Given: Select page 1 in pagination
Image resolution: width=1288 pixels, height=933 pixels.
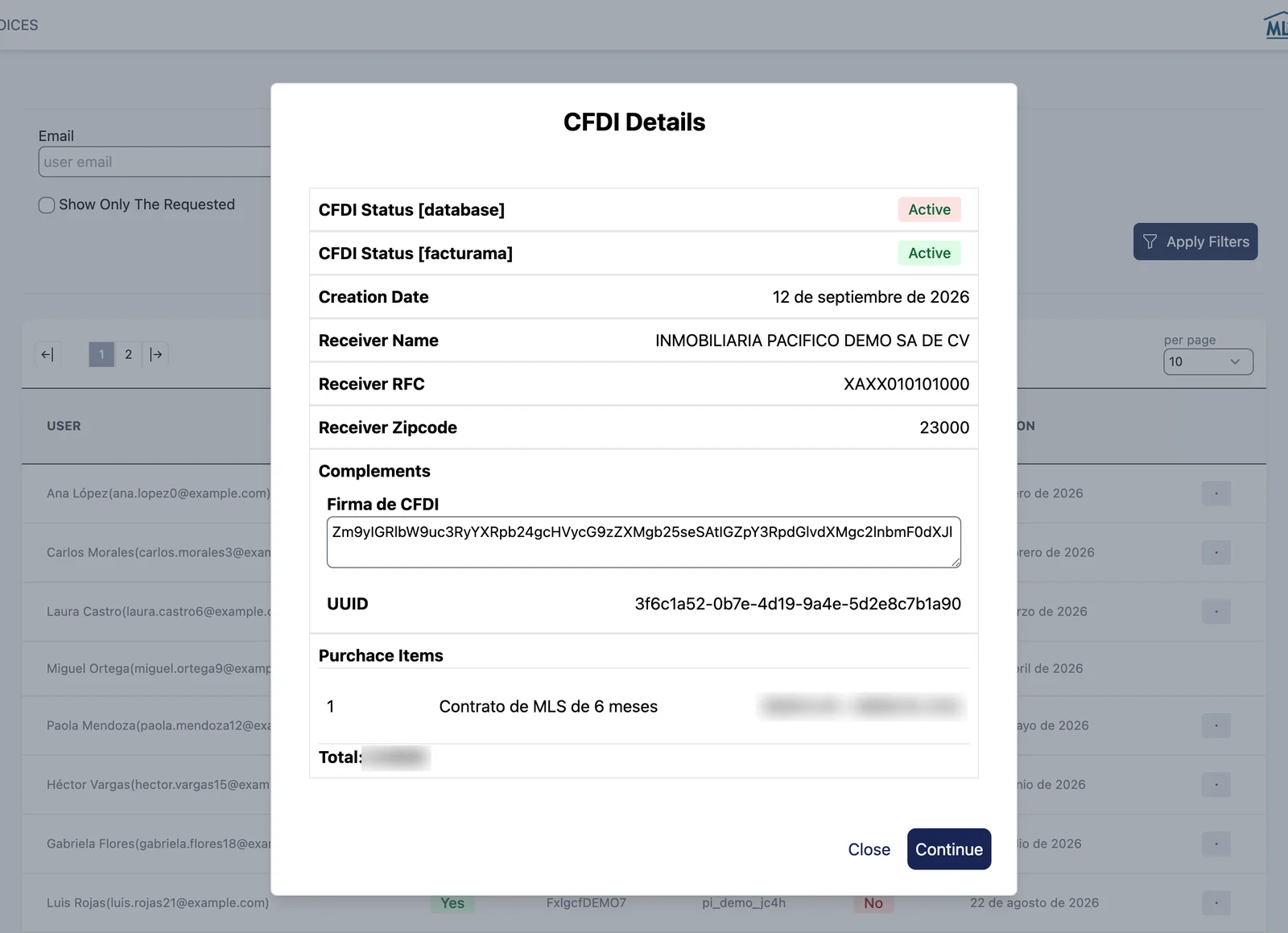Looking at the screenshot, I should pyautogui.click(x=101, y=354).
